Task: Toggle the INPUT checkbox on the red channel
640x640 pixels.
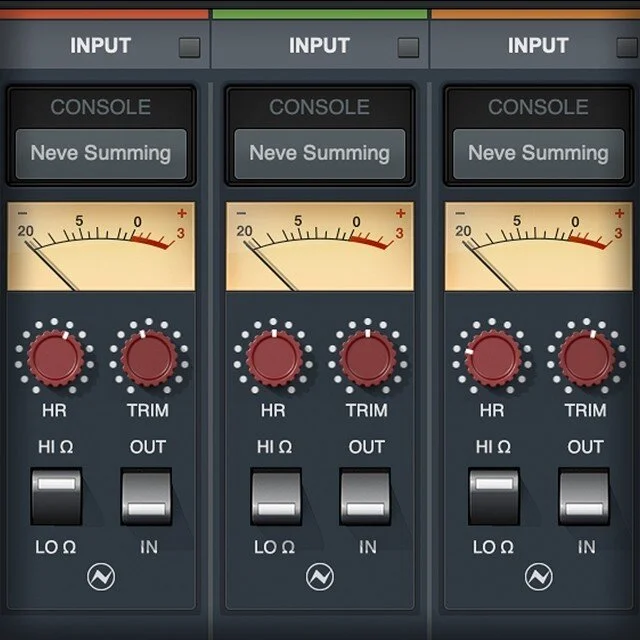Action: 189,48
